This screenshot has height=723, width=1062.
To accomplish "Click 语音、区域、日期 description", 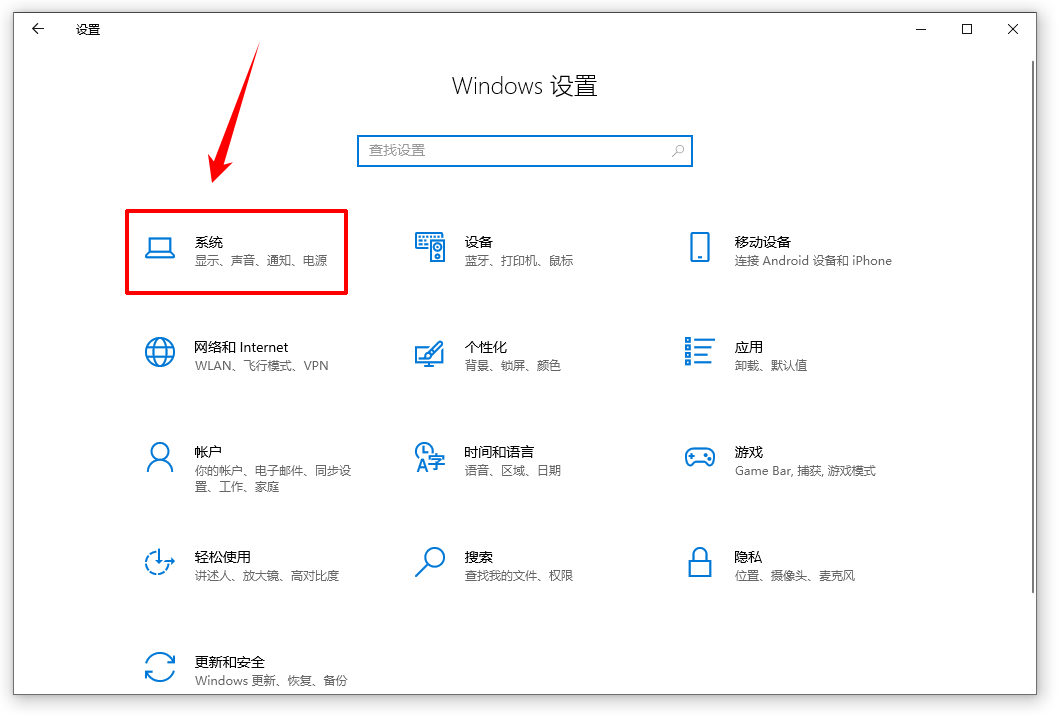I will point(513,471).
